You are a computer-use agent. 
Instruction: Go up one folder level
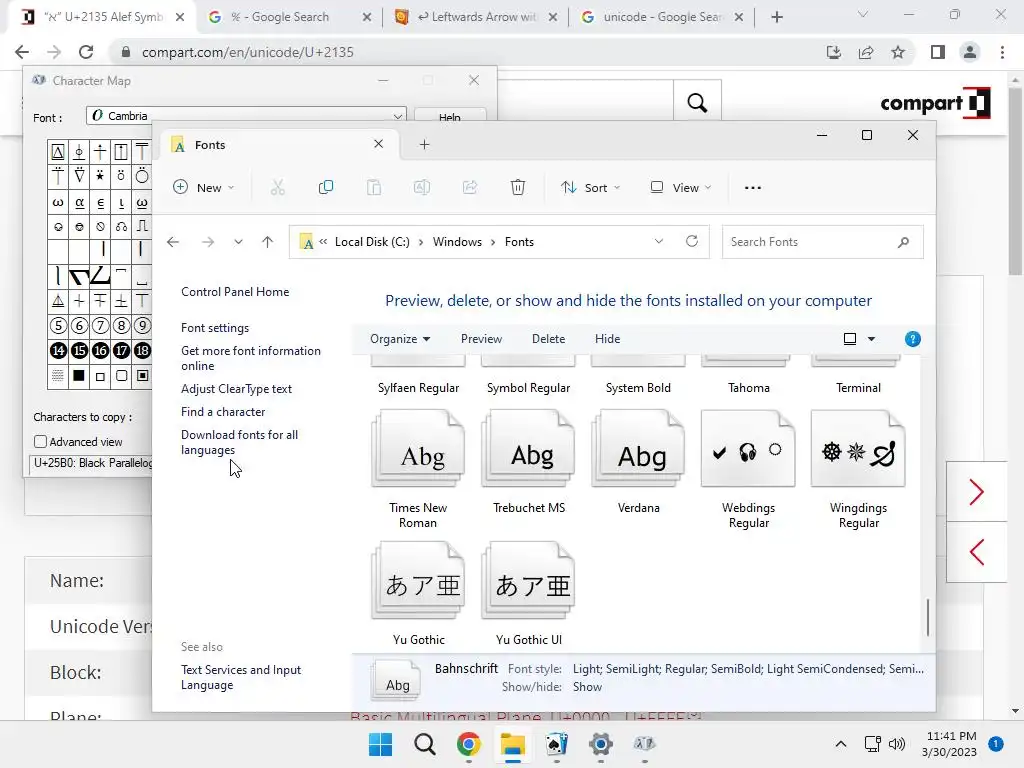click(267, 242)
